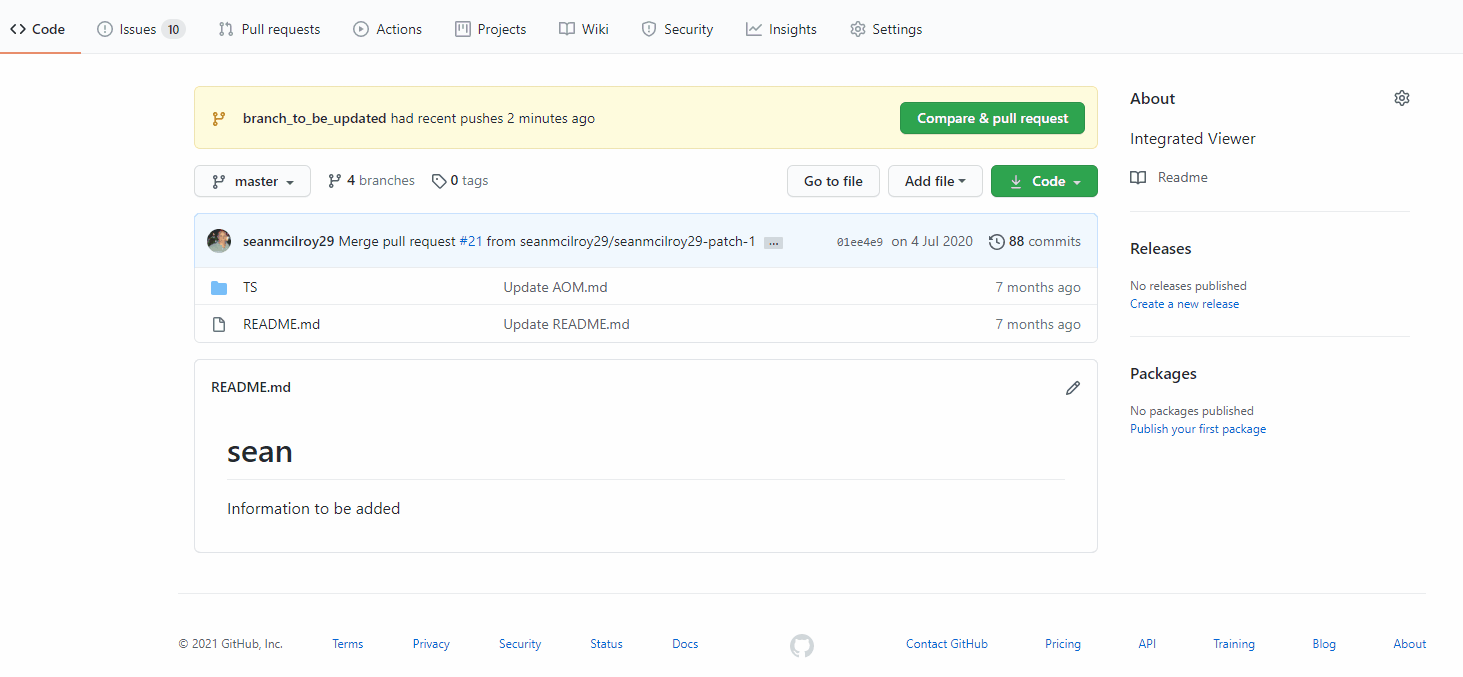Select the TS folder icon

[x=219, y=287]
